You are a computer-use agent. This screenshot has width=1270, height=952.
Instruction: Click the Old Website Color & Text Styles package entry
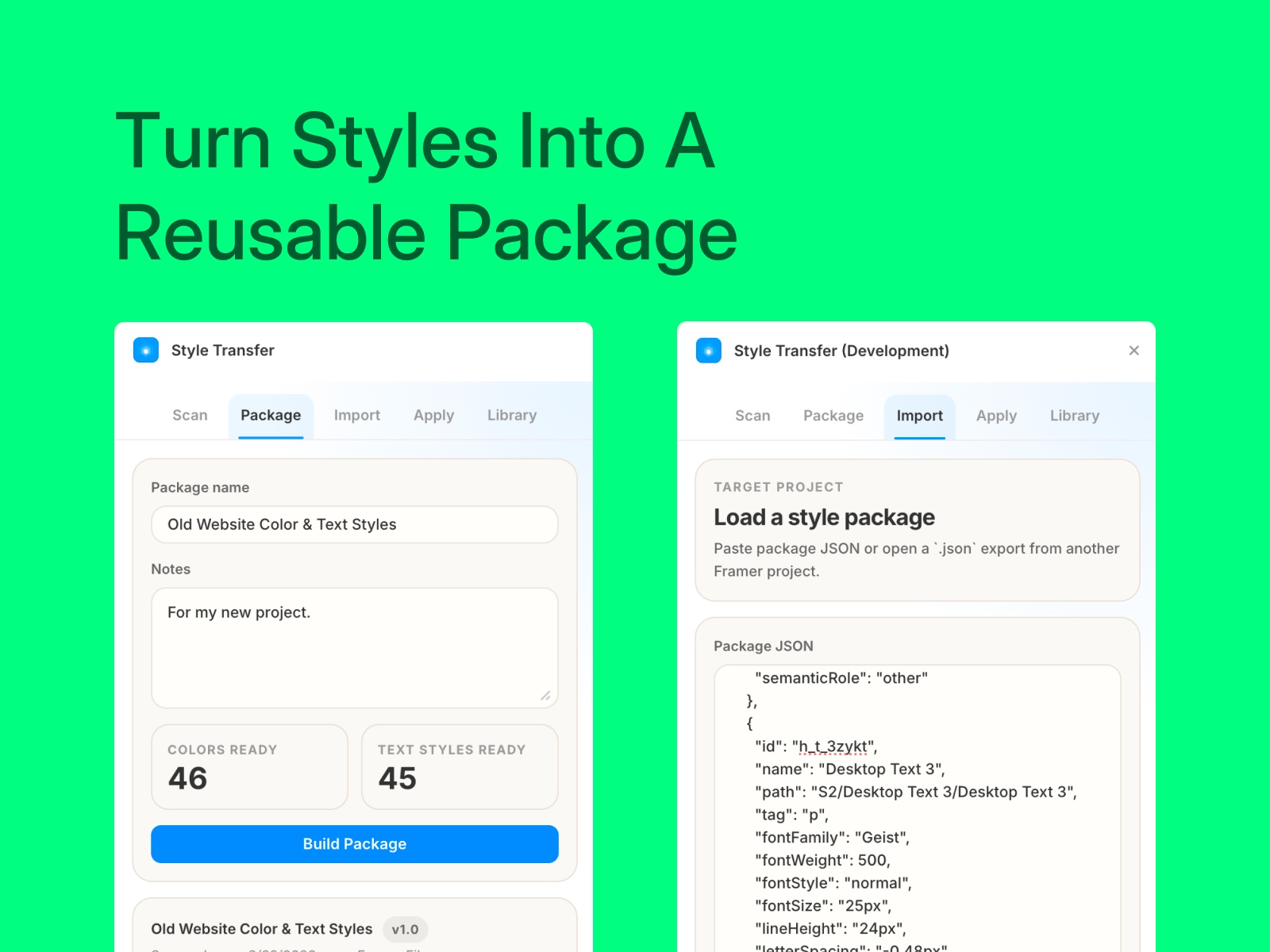[x=262, y=928]
